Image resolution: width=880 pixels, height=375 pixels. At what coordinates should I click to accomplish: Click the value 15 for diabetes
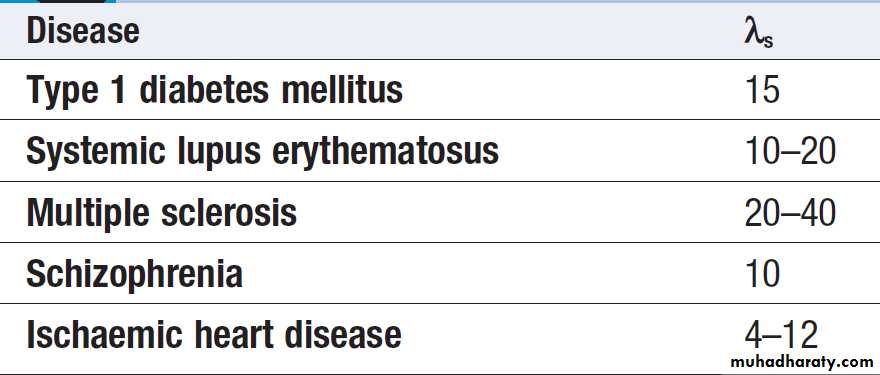762,89
